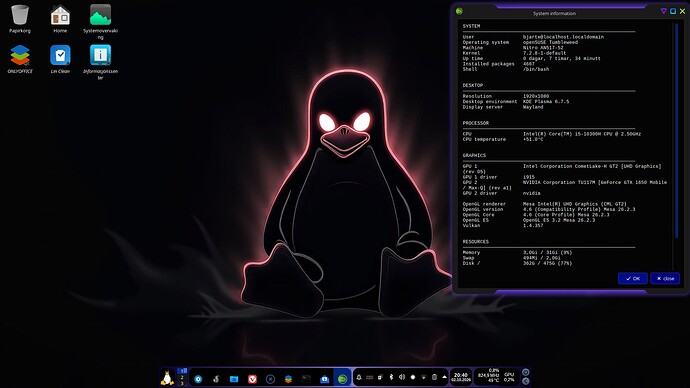Open the 20:40 clock calendar
This screenshot has height=388, width=690.
pos(461,377)
